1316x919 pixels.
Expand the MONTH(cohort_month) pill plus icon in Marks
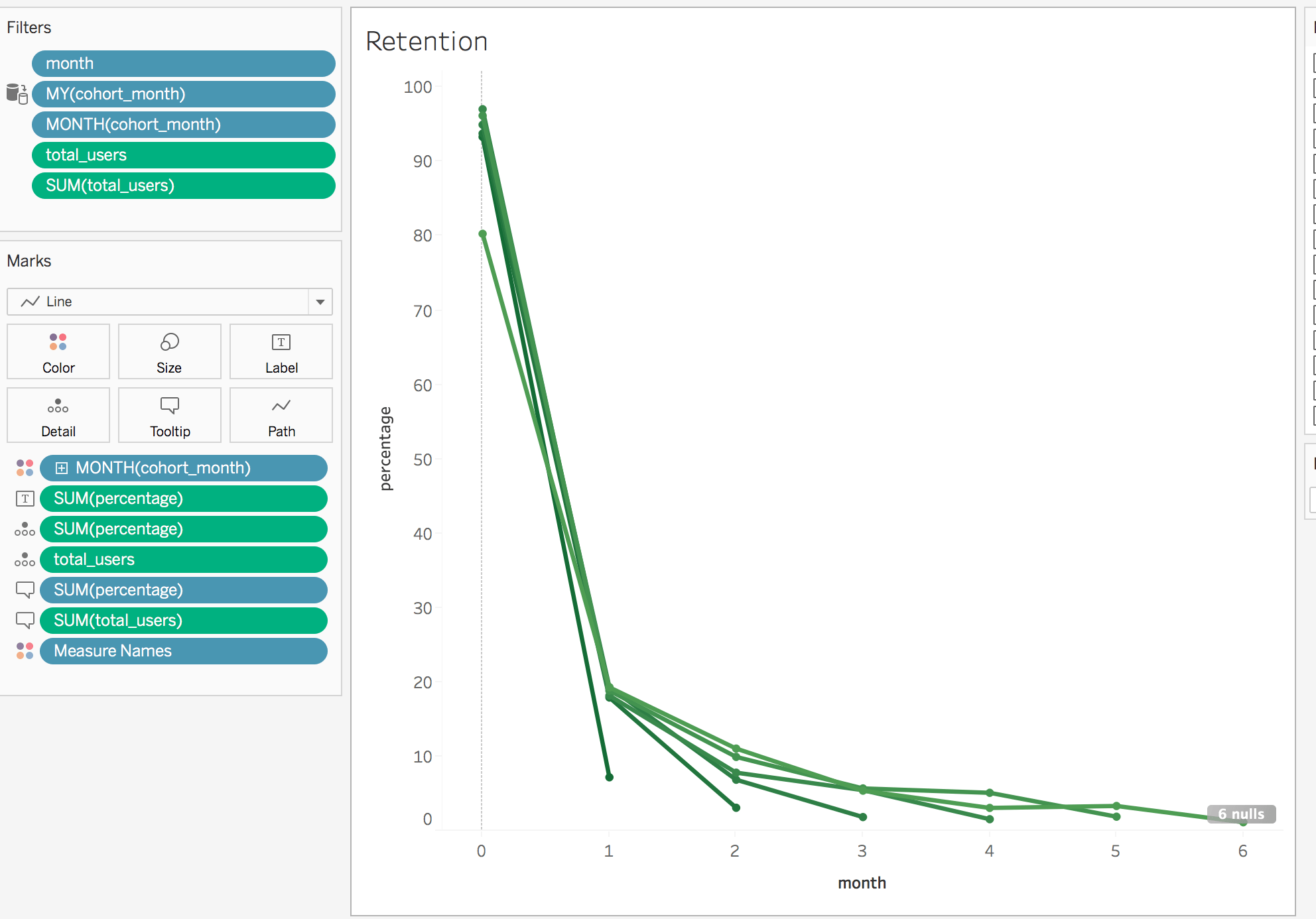click(62, 468)
